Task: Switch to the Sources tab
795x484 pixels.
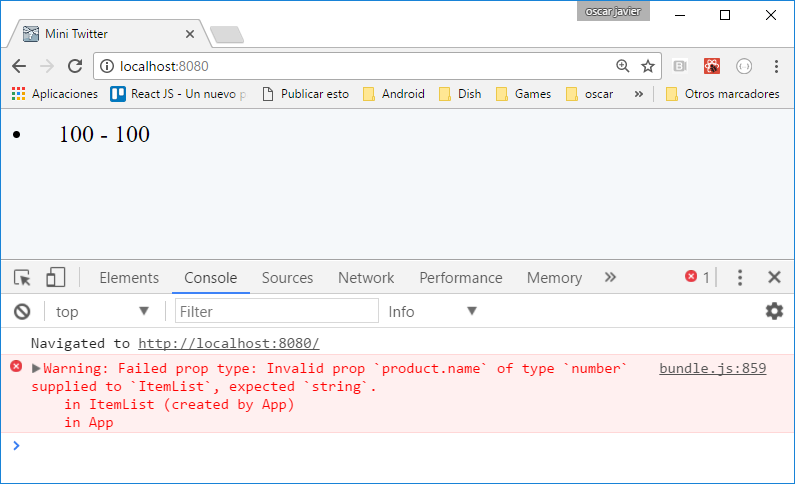Action: [287, 278]
